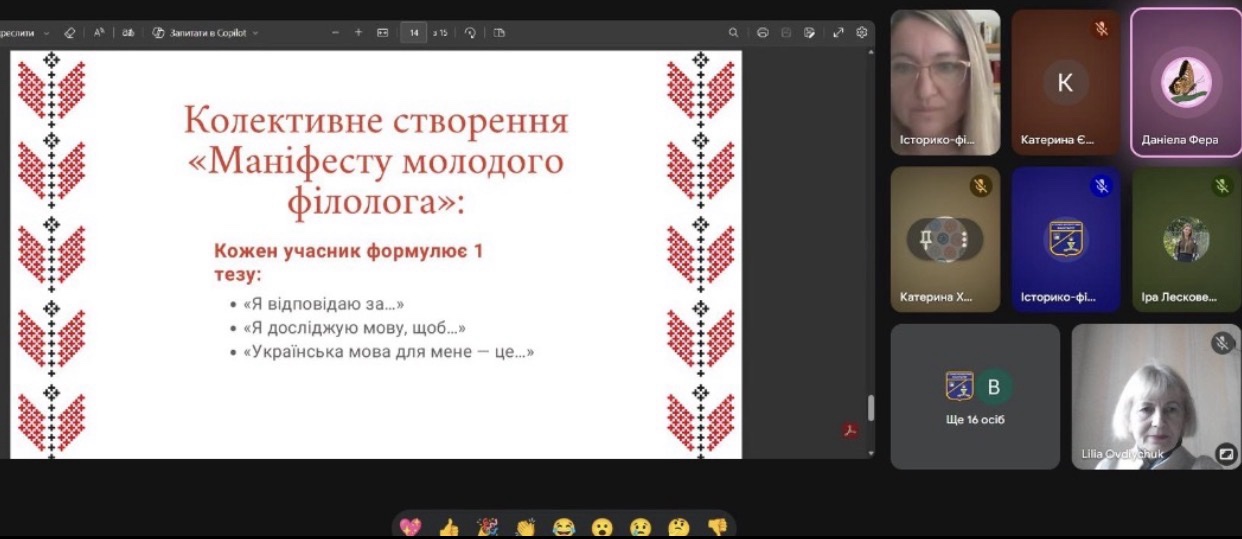Open the read aloud tool
This screenshot has height=539, width=1242.
tap(99, 32)
